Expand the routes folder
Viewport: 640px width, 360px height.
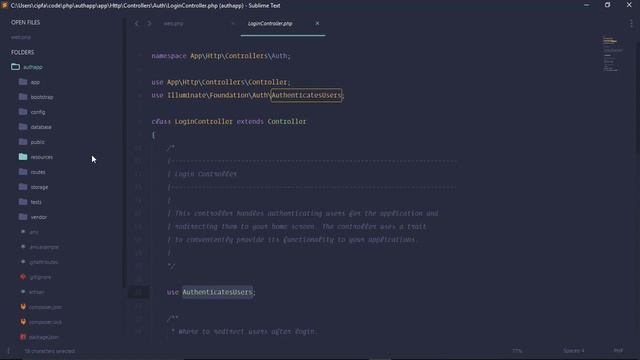(38, 172)
